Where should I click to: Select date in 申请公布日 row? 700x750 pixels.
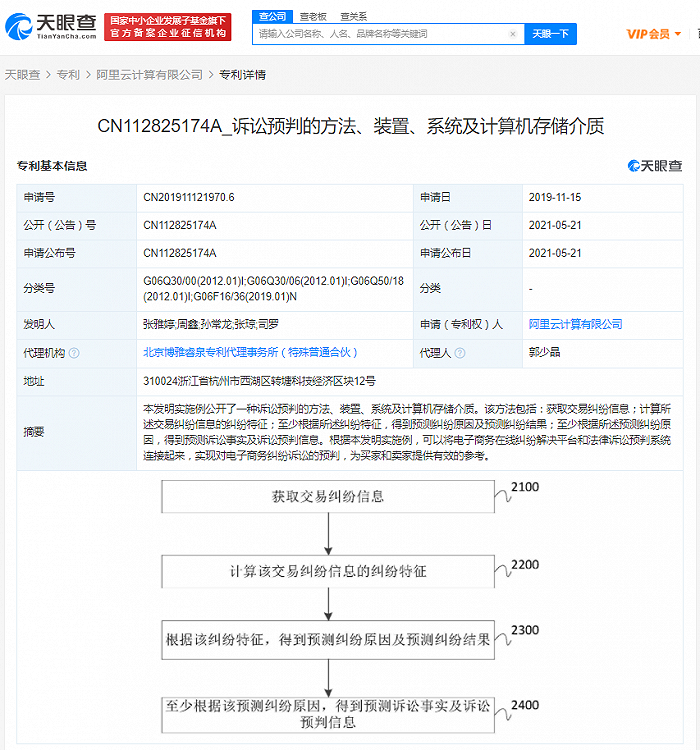click(x=555, y=253)
